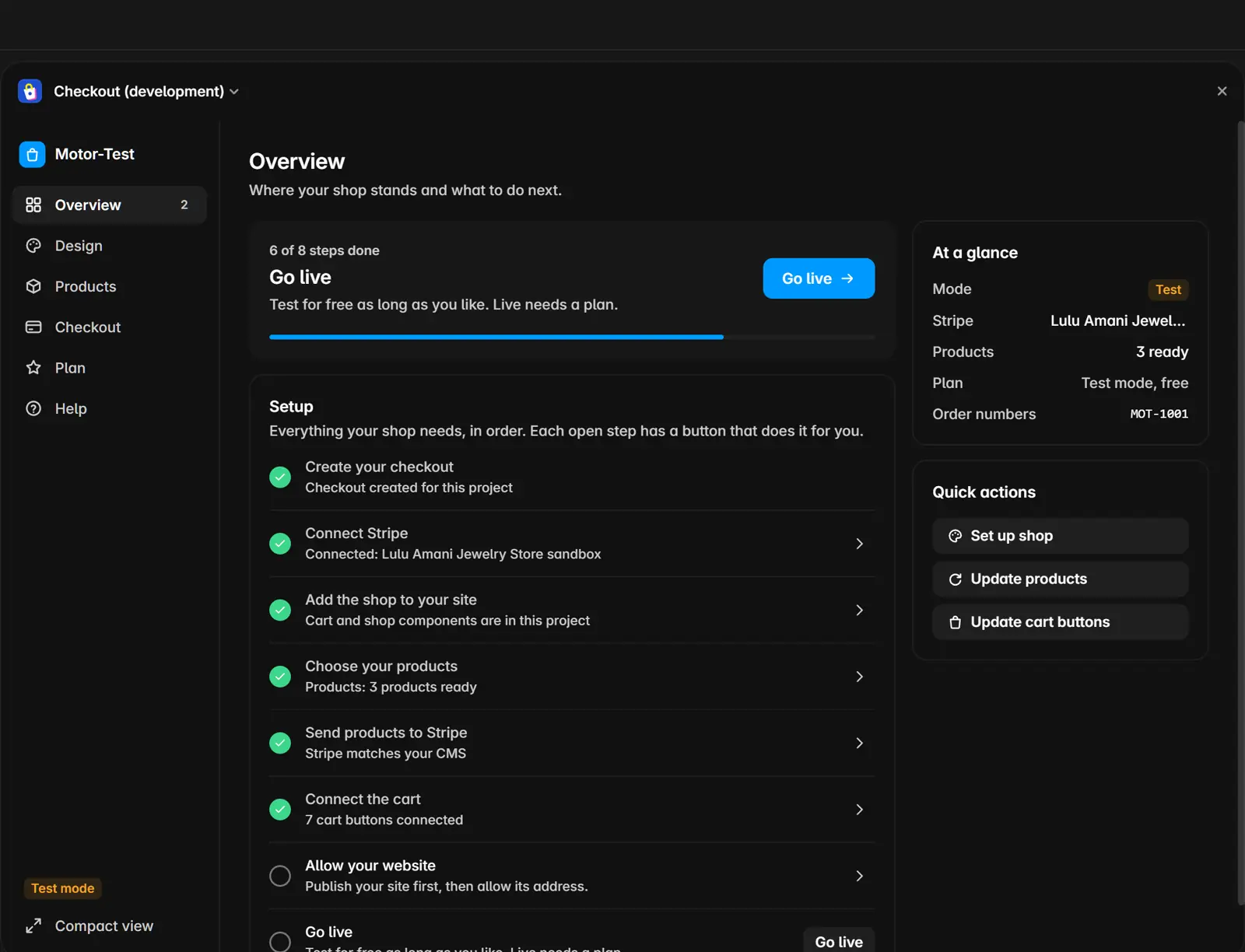Click the Overview grid icon
Viewport: 1245px width, 952px height.
click(x=33, y=205)
